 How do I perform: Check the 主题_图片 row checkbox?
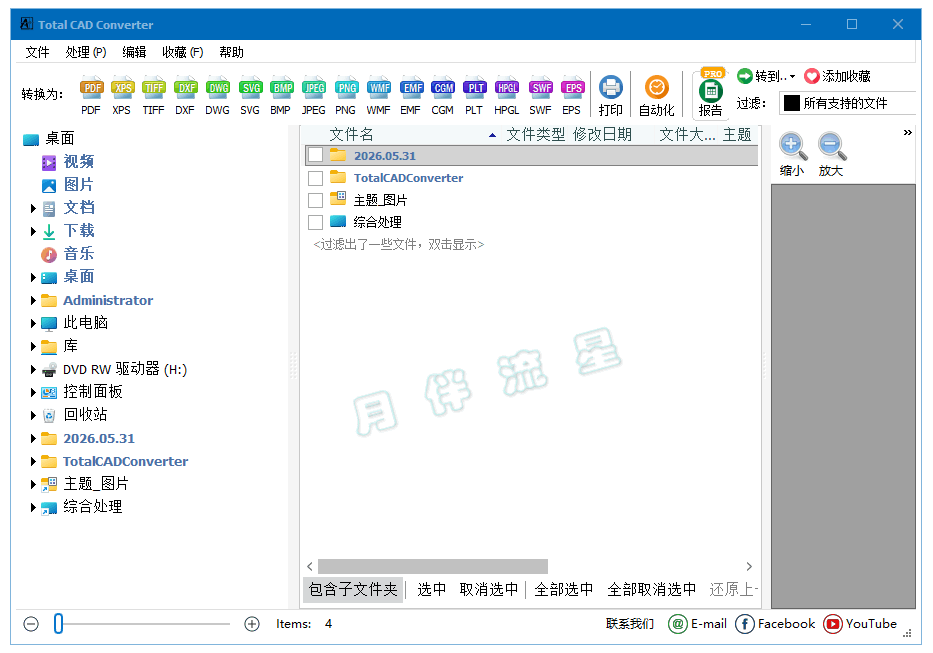click(x=316, y=200)
